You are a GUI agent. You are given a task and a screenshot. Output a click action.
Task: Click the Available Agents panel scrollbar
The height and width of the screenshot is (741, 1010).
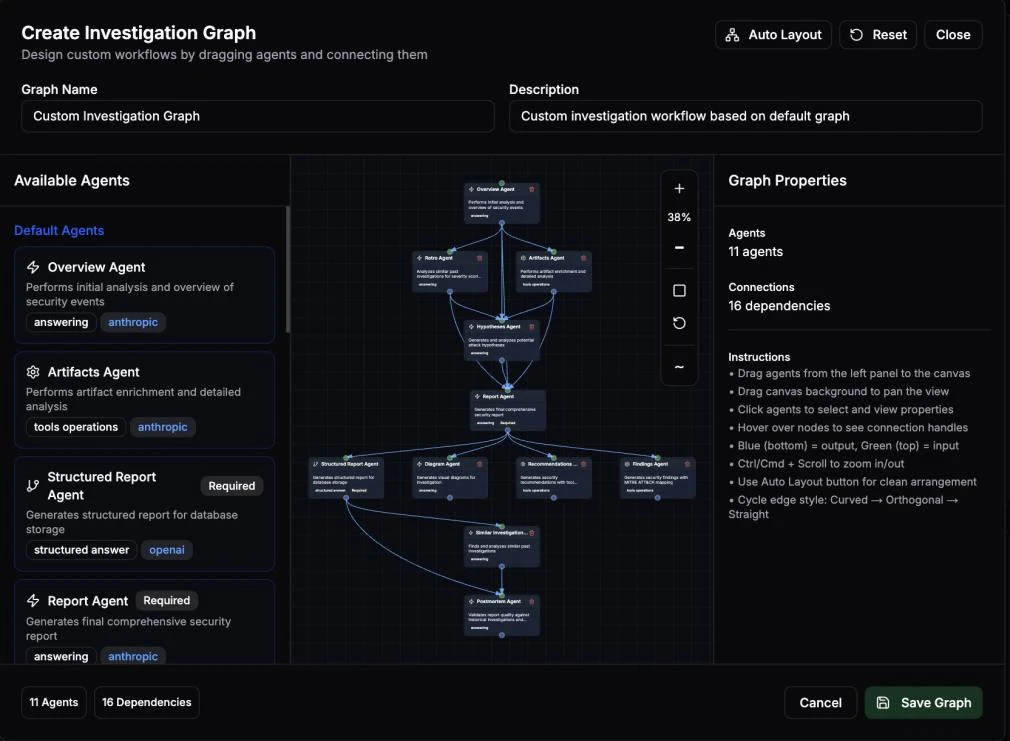click(x=287, y=269)
